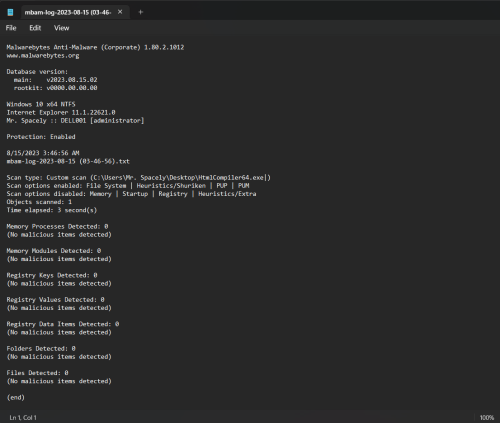Click the Notepad app icon in title bar
Viewport: 500px width, 423px height.
tap(10, 12)
